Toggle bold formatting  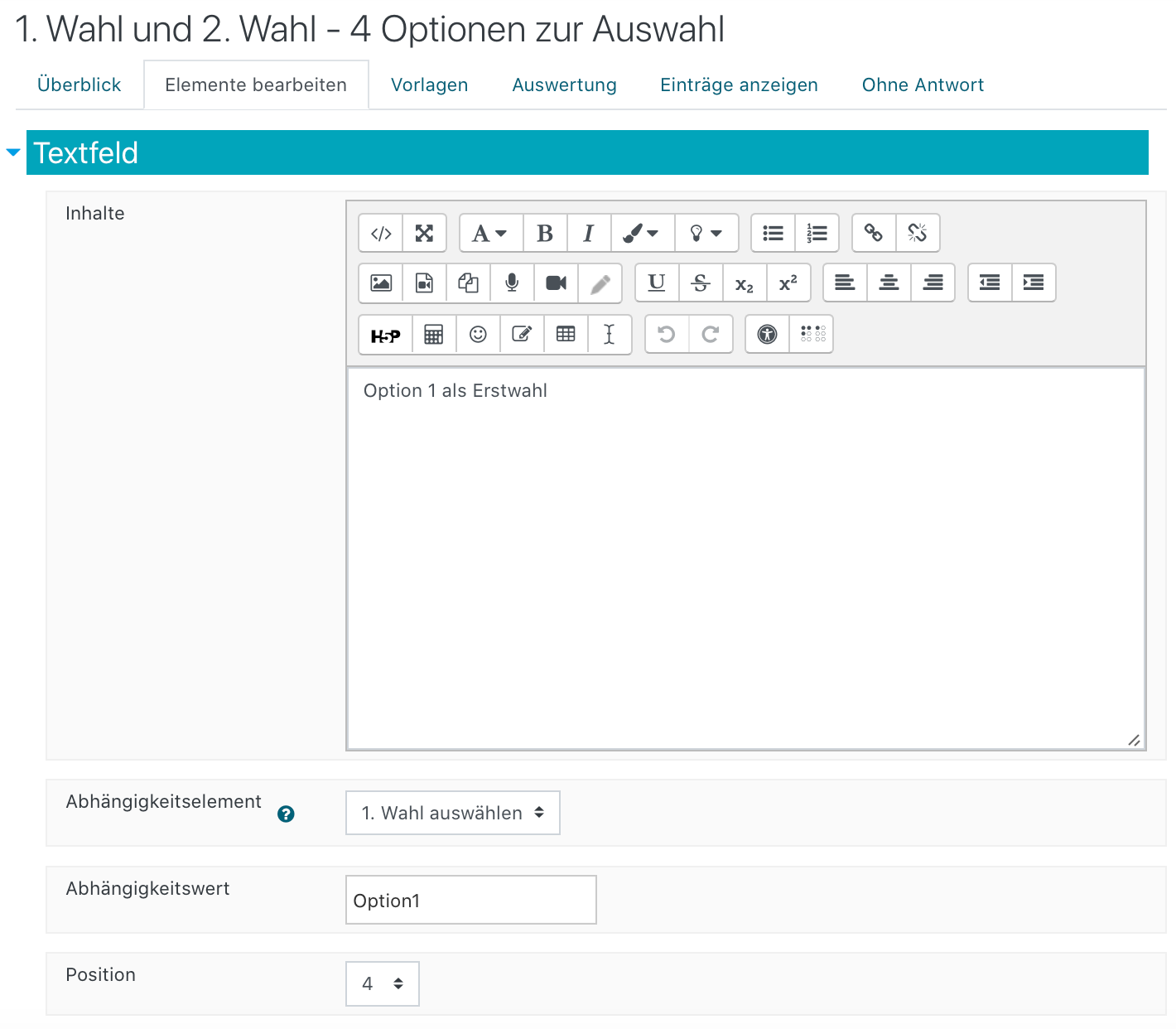(x=545, y=234)
